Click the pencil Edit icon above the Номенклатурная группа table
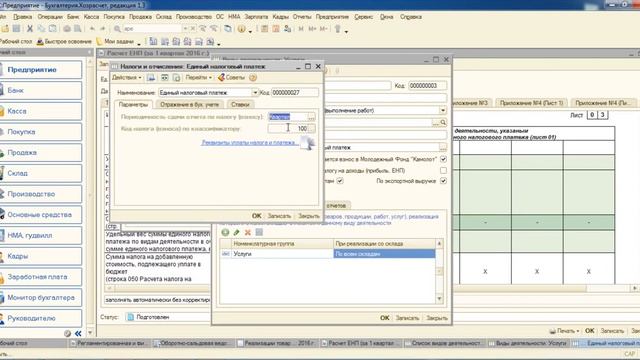 click(236, 232)
